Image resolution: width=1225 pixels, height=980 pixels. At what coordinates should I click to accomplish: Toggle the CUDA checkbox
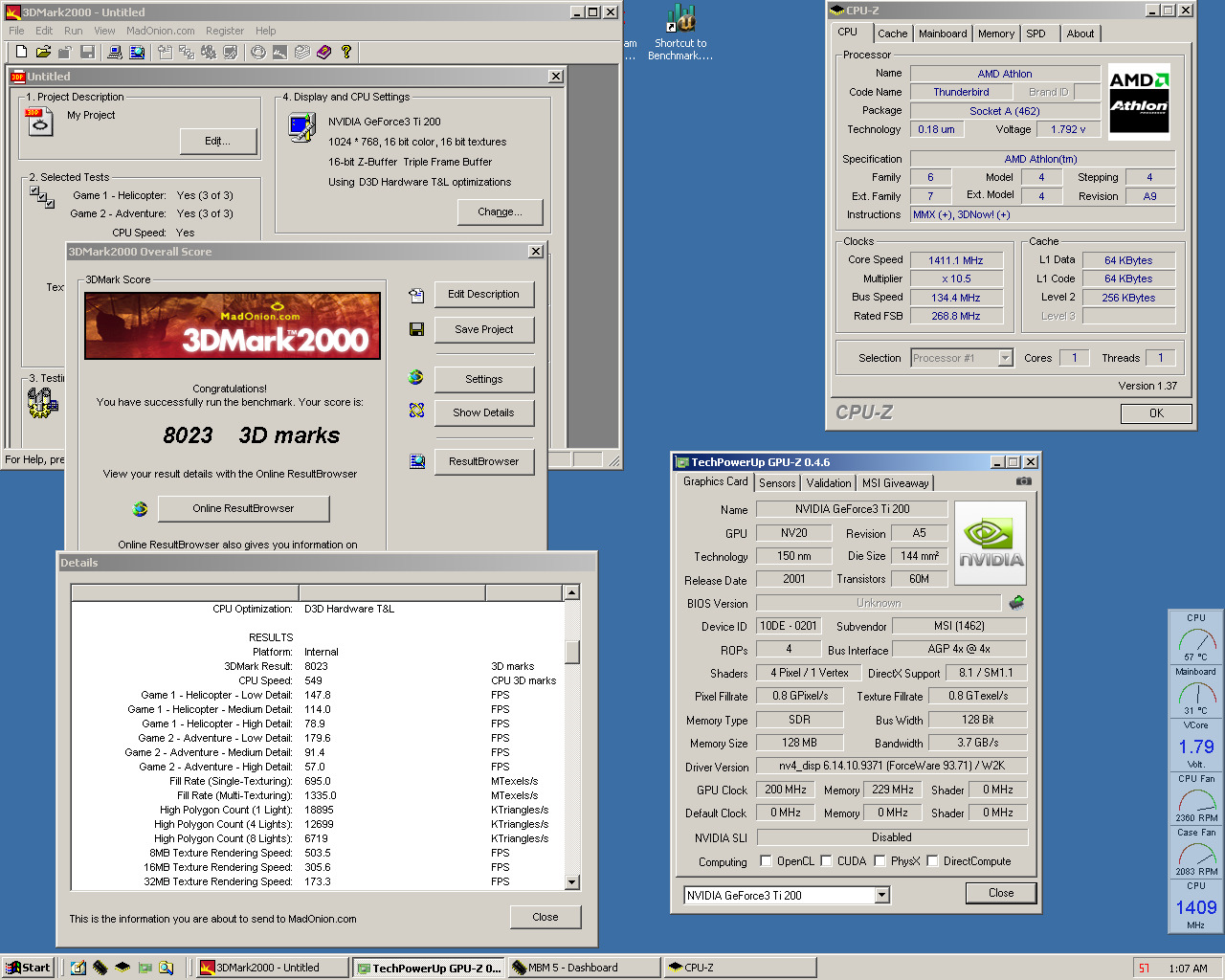[826, 861]
